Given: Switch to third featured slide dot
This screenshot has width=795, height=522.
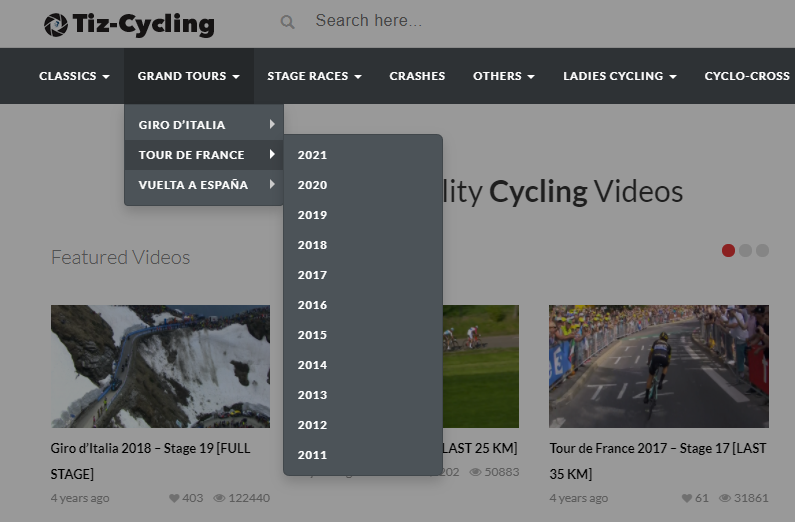Looking at the screenshot, I should (763, 250).
